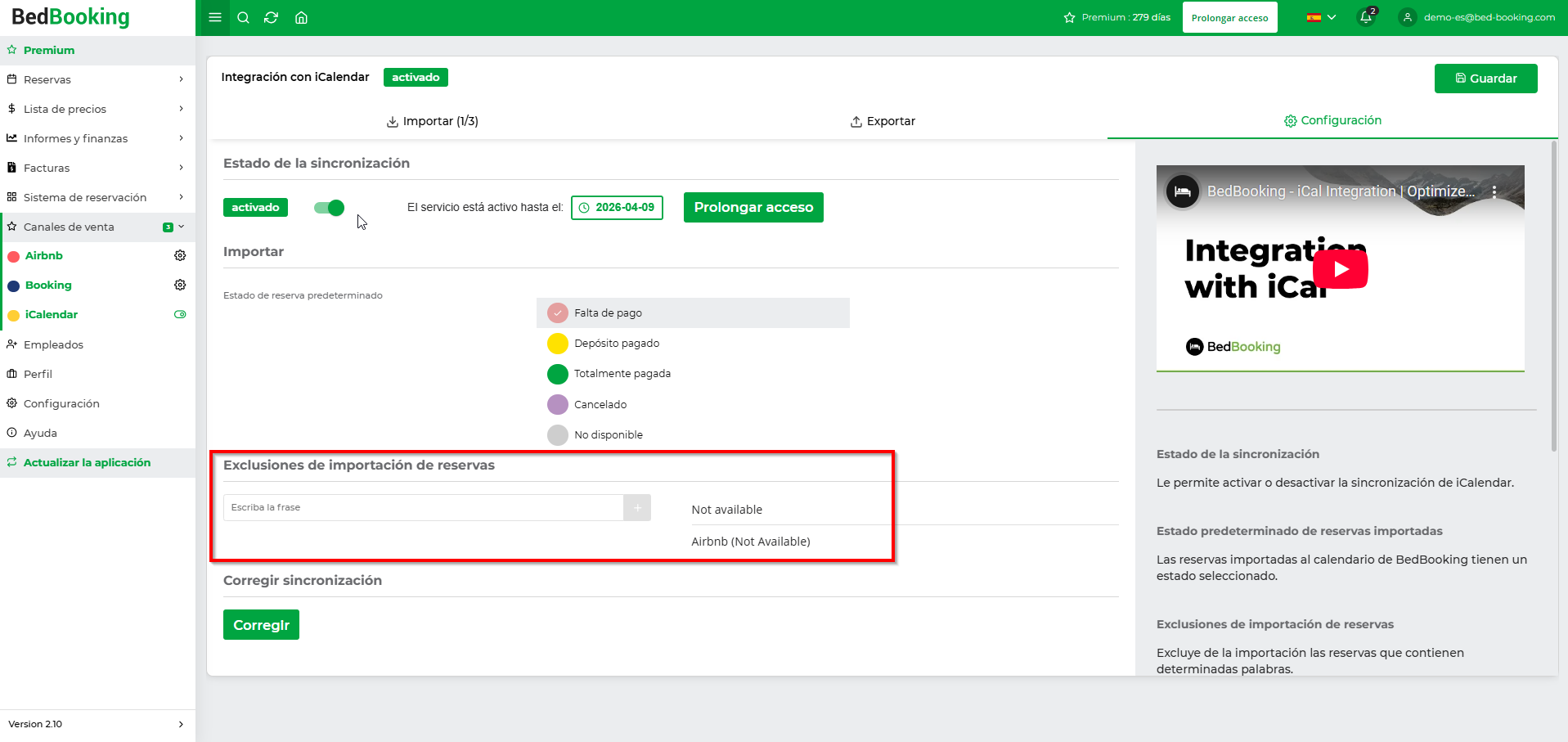Click the Premium star icon in top bar
The image size is (1568, 742).
click(x=1069, y=17)
